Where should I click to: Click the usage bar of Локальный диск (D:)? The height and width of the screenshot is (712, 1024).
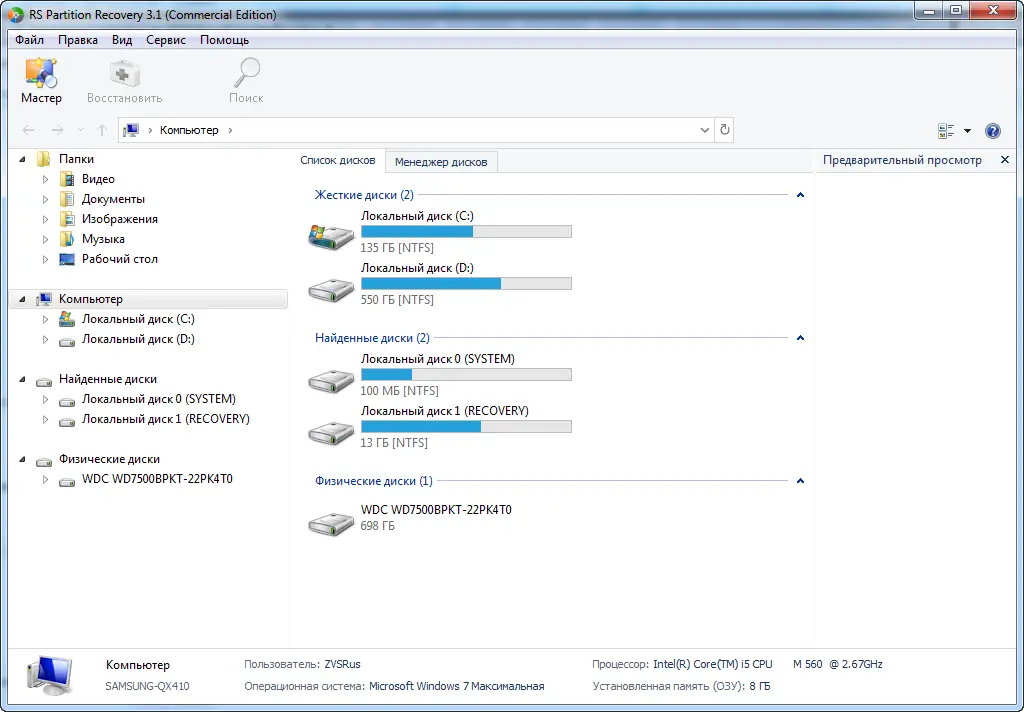(x=466, y=283)
